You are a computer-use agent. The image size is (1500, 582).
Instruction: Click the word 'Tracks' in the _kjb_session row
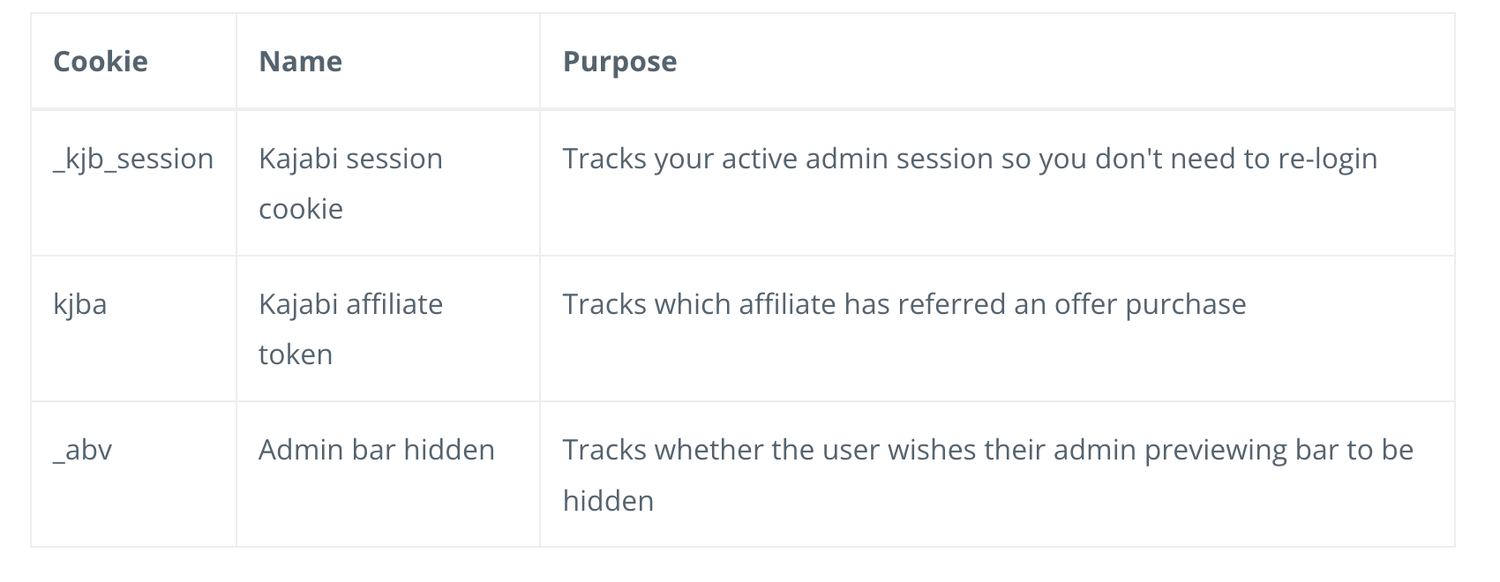604,159
